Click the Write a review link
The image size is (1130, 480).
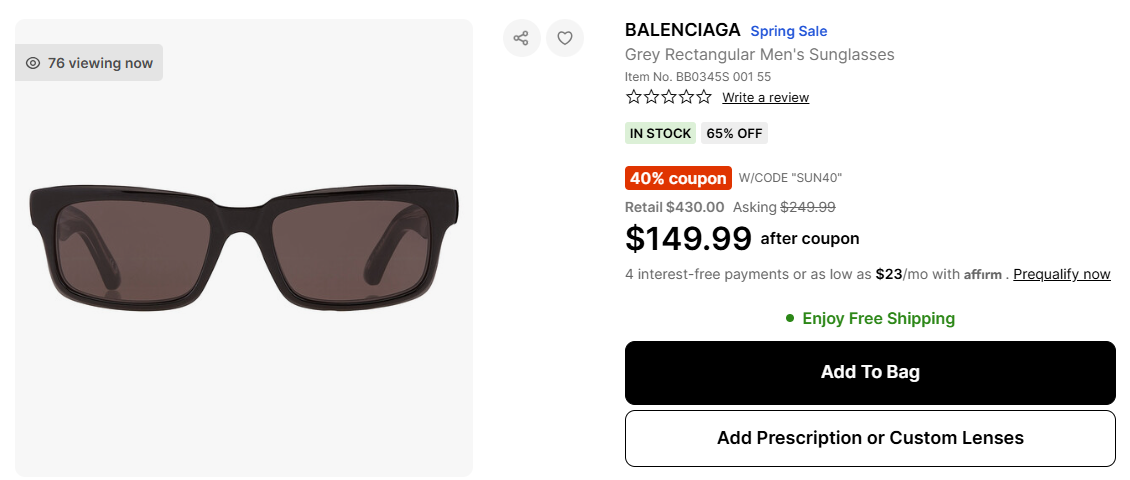coord(765,97)
